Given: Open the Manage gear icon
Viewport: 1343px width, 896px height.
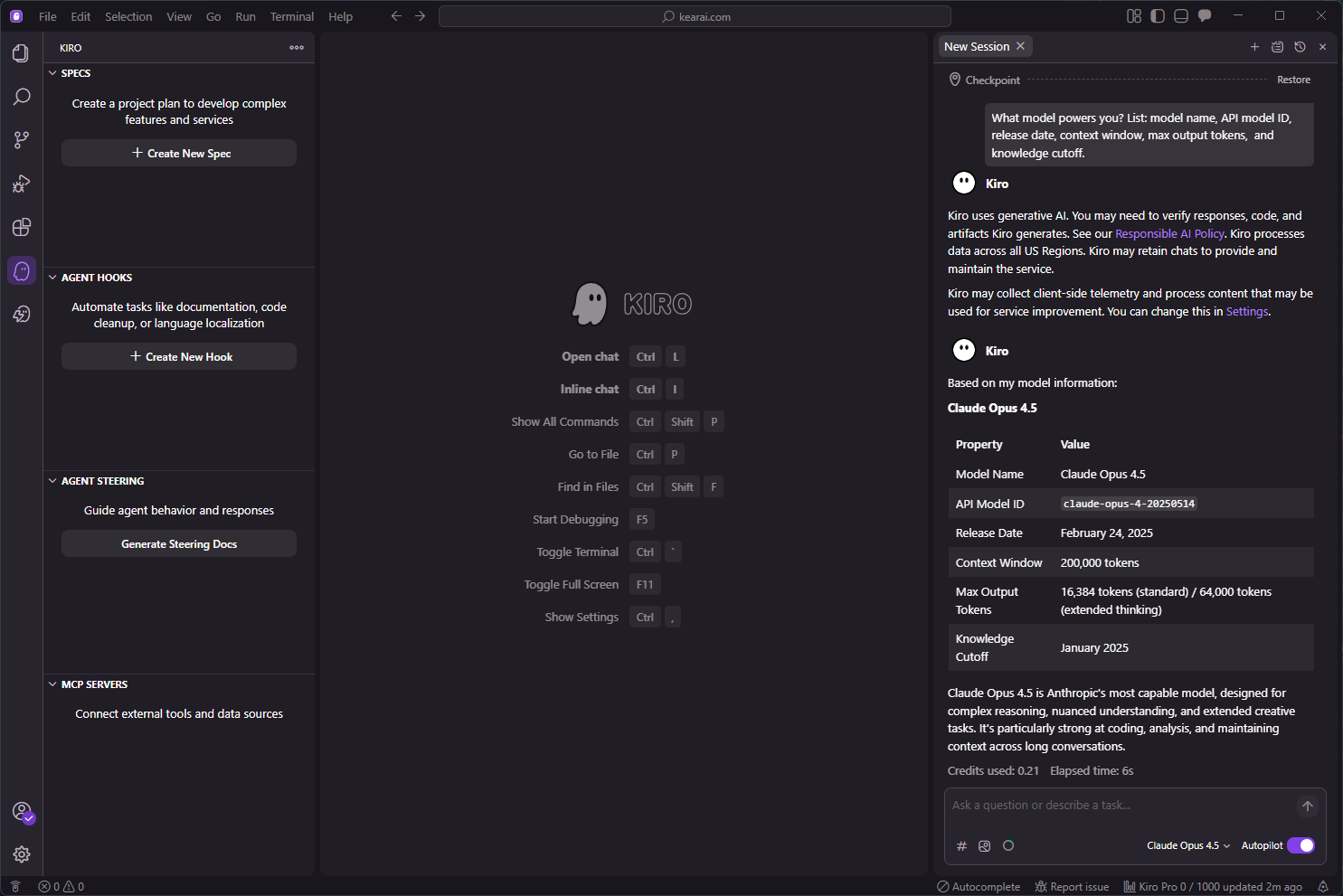Looking at the screenshot, I should coord(22,854).
